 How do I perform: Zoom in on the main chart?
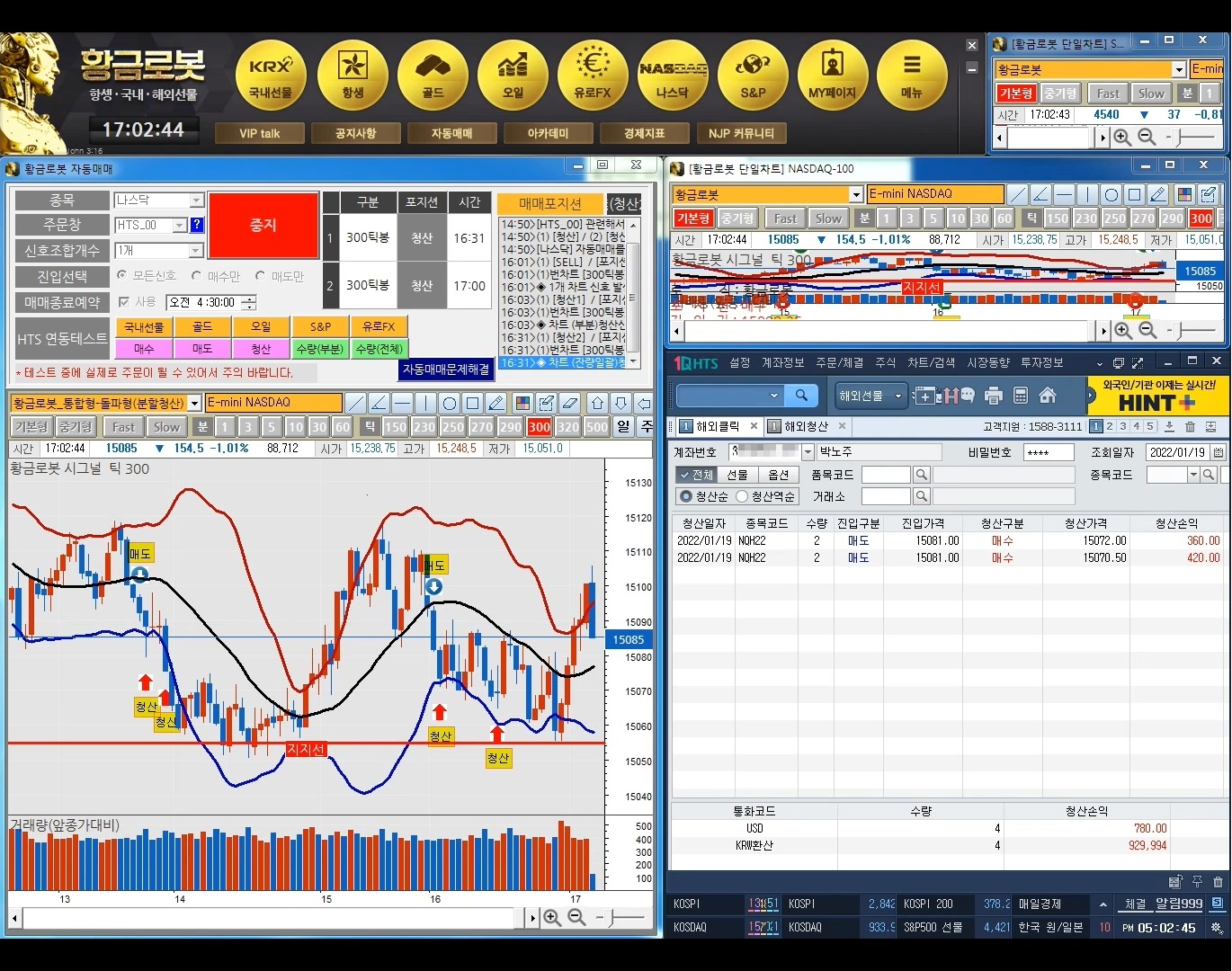552,918
